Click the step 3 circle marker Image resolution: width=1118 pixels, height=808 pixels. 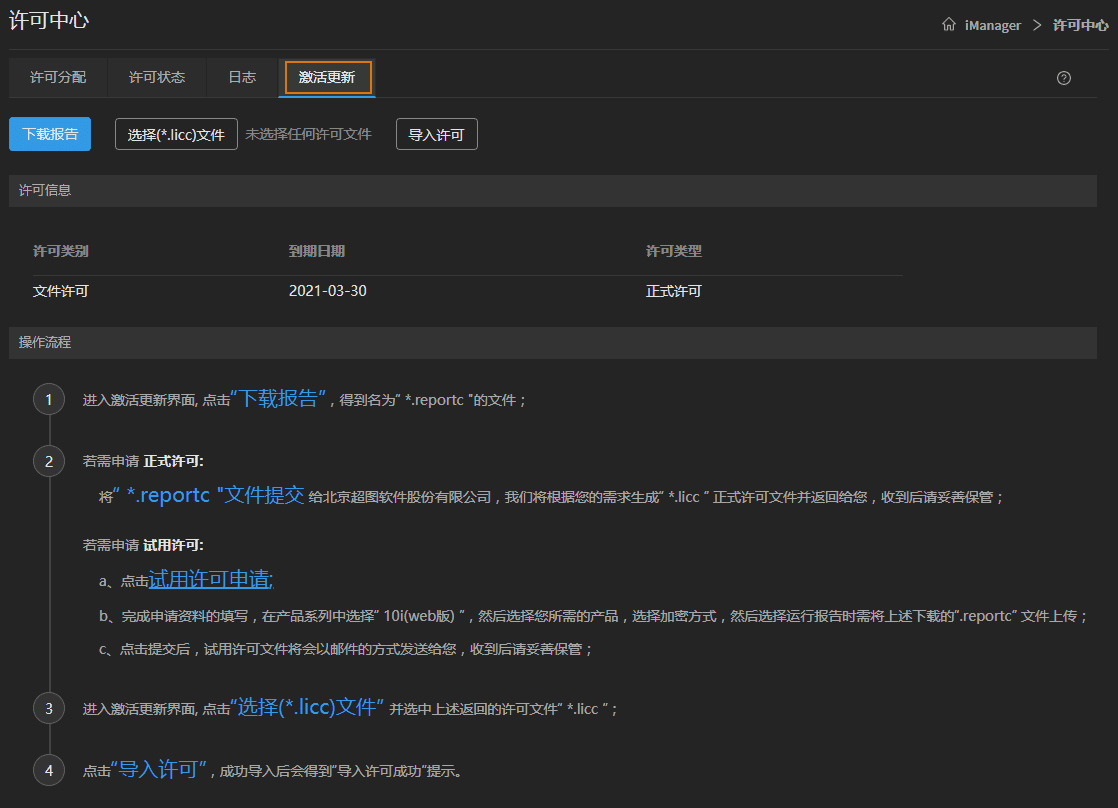49,709
